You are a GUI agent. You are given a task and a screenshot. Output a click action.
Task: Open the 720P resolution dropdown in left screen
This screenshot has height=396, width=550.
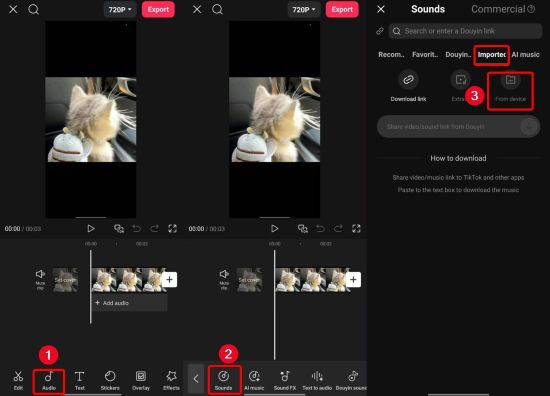click(x=120, y=9)
